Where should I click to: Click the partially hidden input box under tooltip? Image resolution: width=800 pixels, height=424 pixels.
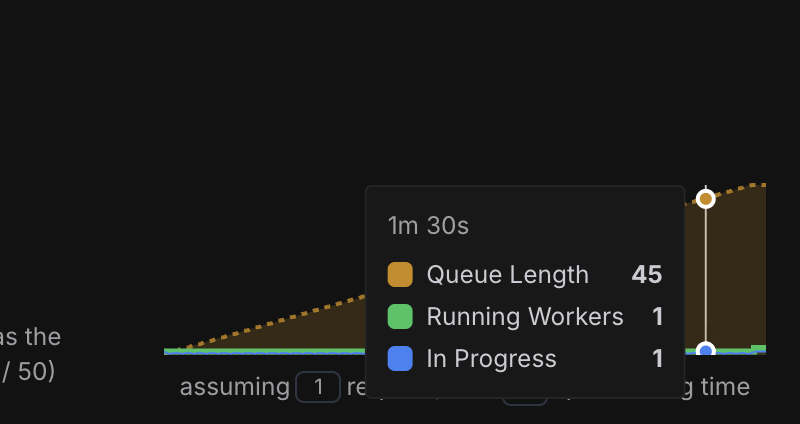[x=525, y=400]
